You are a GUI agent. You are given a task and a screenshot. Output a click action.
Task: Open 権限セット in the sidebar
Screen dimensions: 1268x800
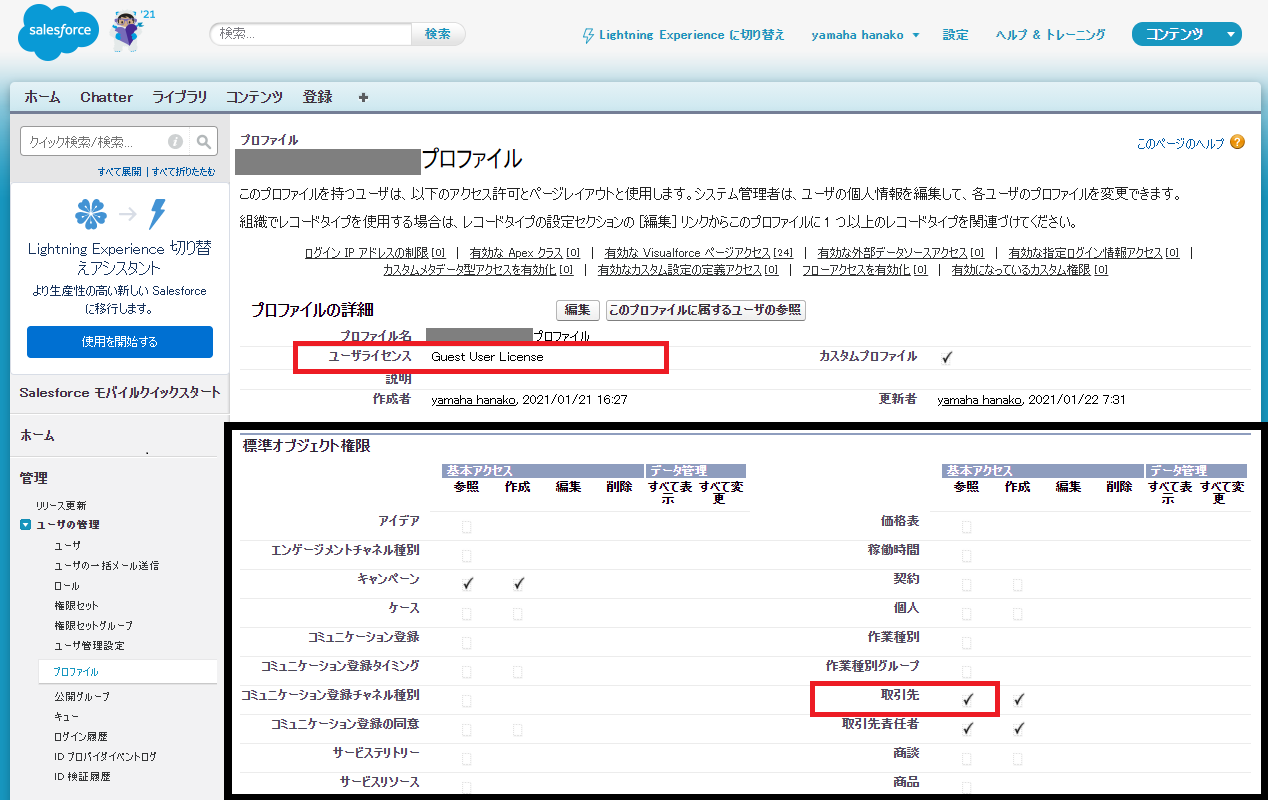tap(76, 606)
